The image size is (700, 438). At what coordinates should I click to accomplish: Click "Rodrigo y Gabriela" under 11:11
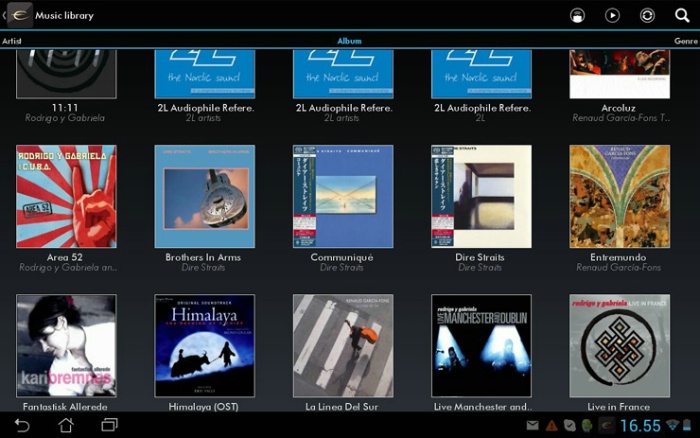pos(65,118)
